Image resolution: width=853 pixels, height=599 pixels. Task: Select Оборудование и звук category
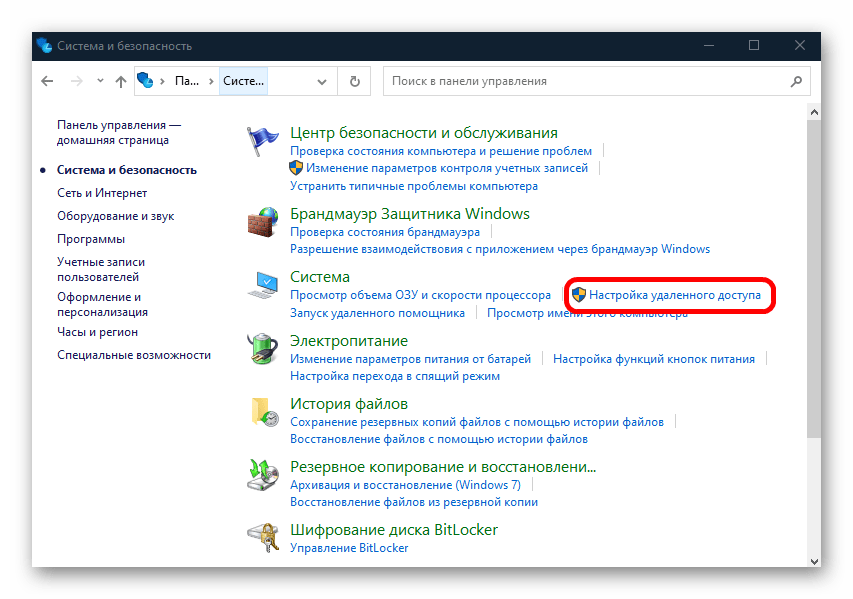(x=115, y=216)
